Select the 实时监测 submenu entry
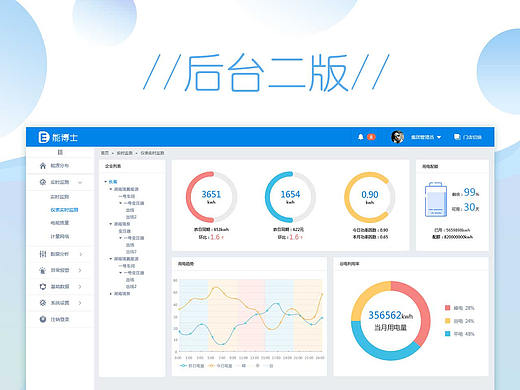 click(x=60, y=197)
